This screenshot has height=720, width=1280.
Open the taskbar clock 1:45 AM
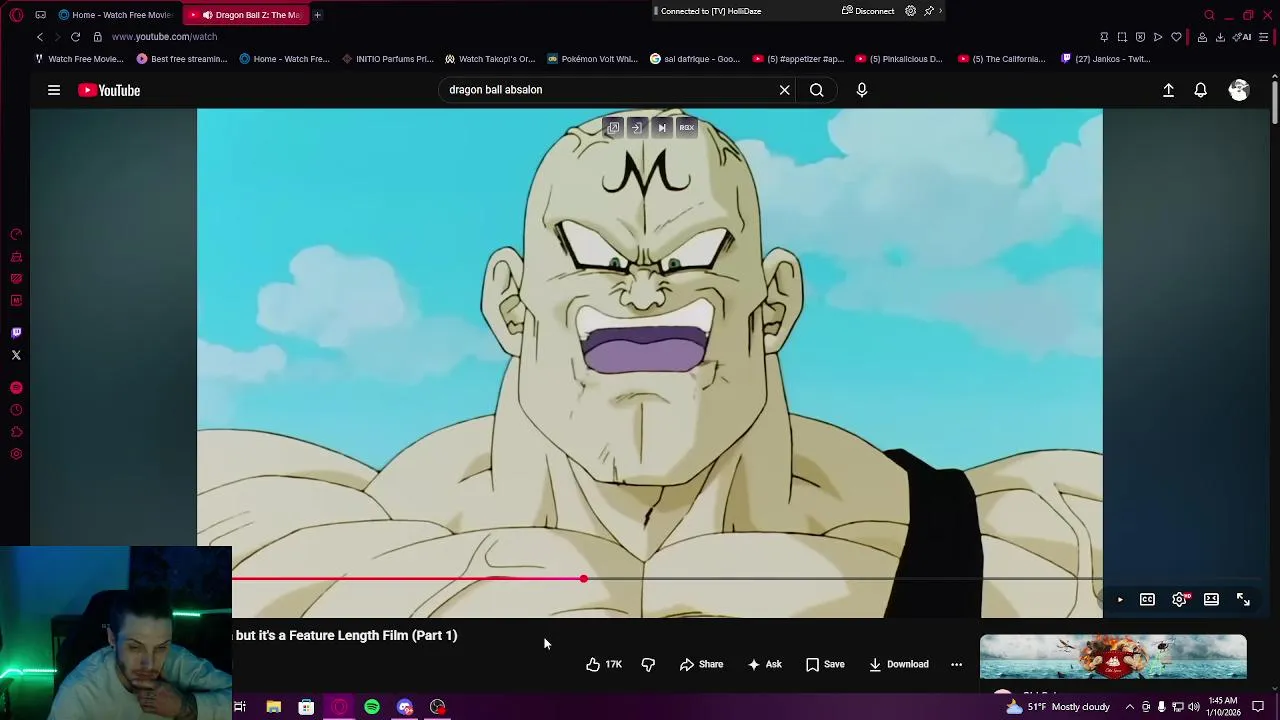tap(1223, 707)
